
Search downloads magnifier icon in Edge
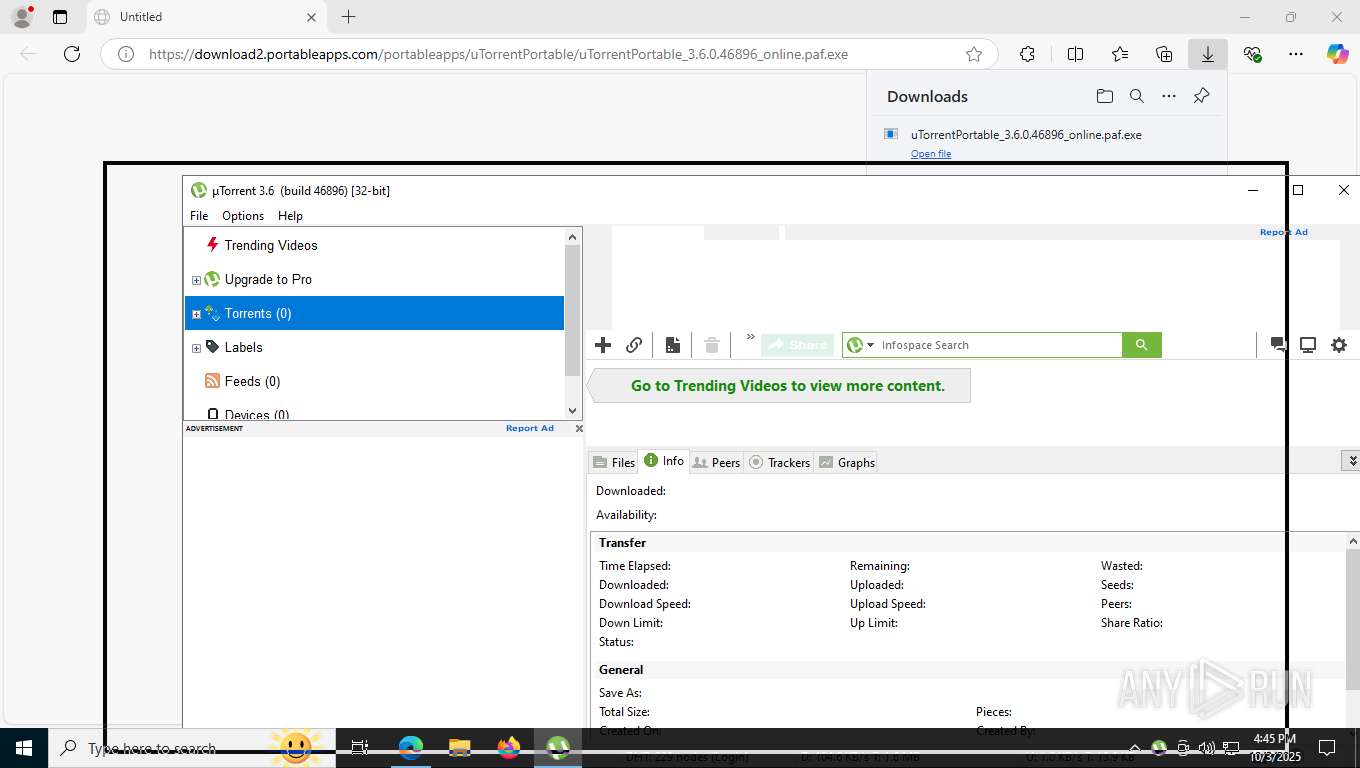coord(1137,96)
